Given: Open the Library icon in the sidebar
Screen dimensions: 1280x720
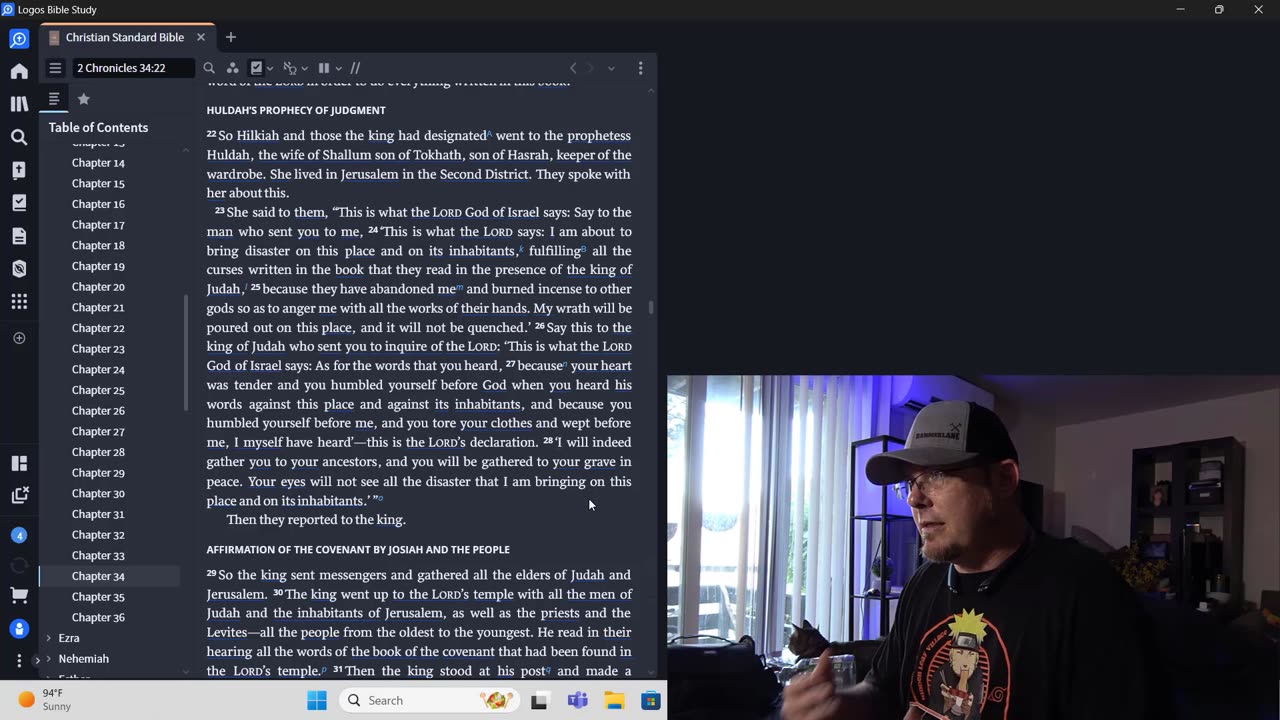Looking at the screenshot, I should pos(19,104).
